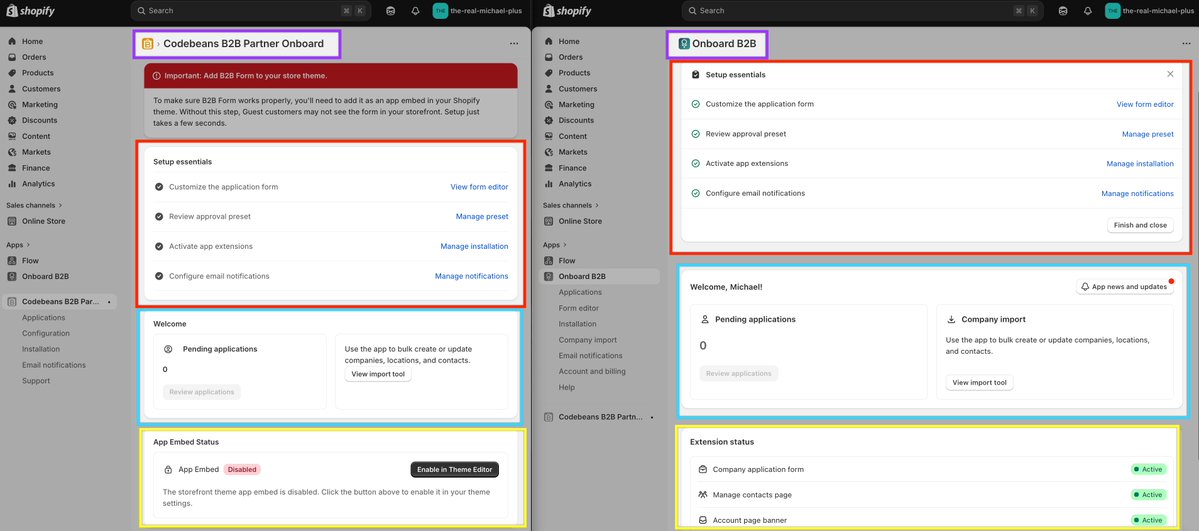Expand Apps section in left window sidebar
The image size is (1199, 531).
point(18,245)
